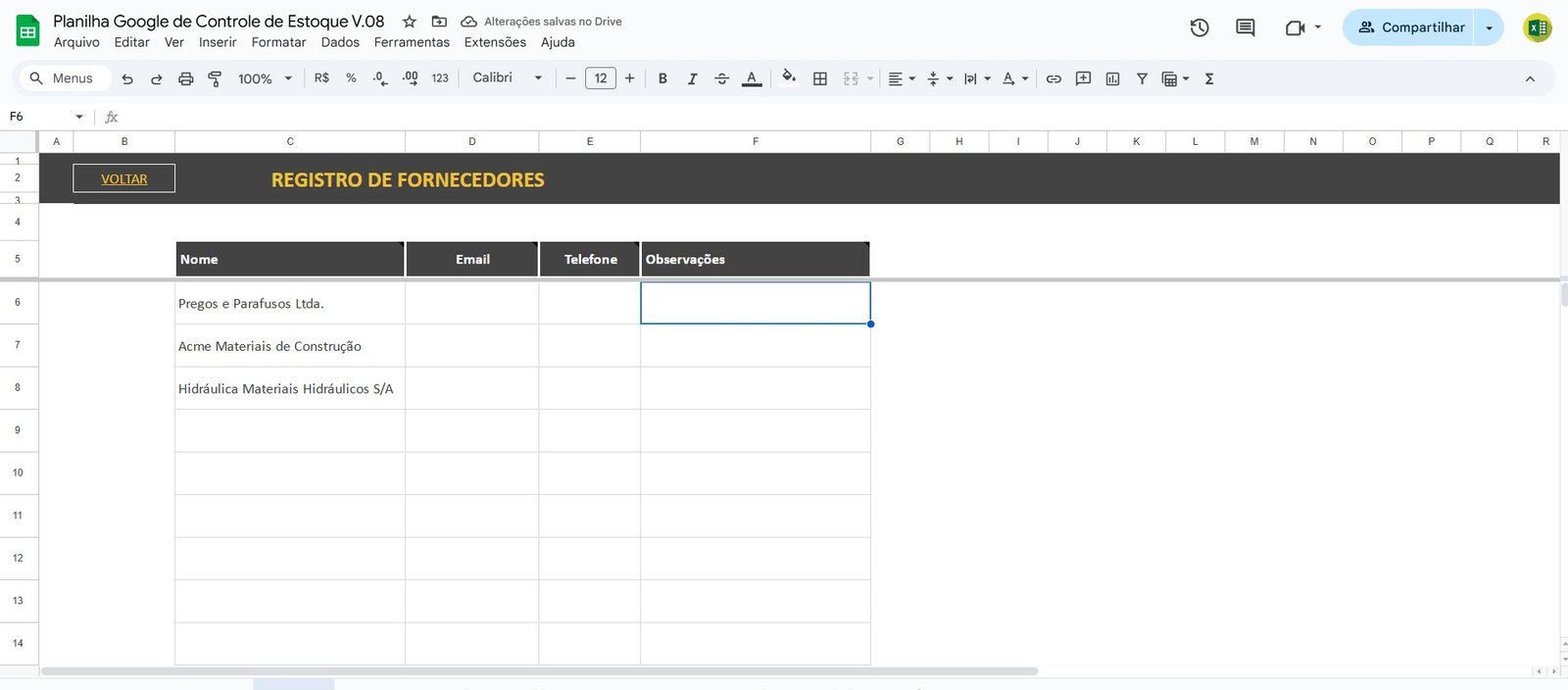Toggle strikethrough formatting
This screenshot has width=1568, height=690.
(x=721, y=78)
